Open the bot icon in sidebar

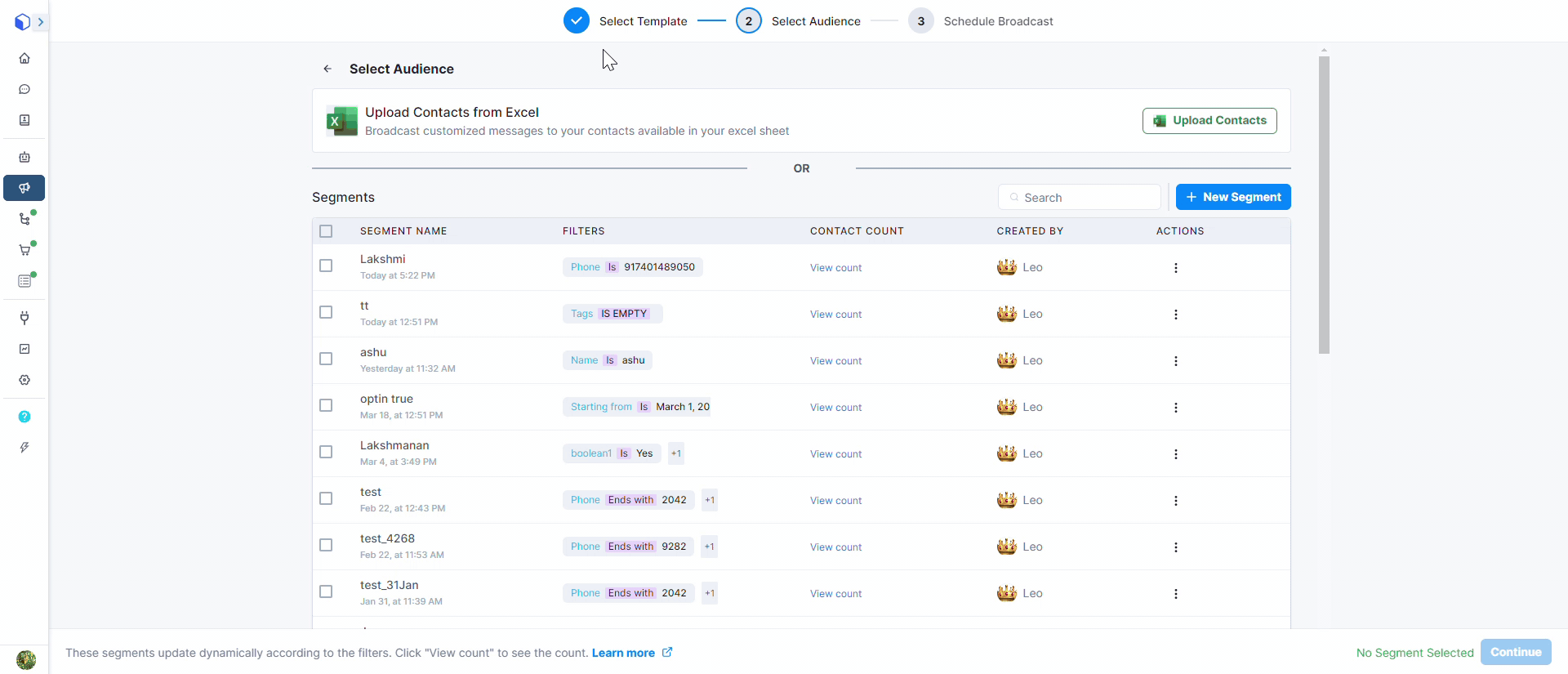pyautogui.click(x=24, y=157)
